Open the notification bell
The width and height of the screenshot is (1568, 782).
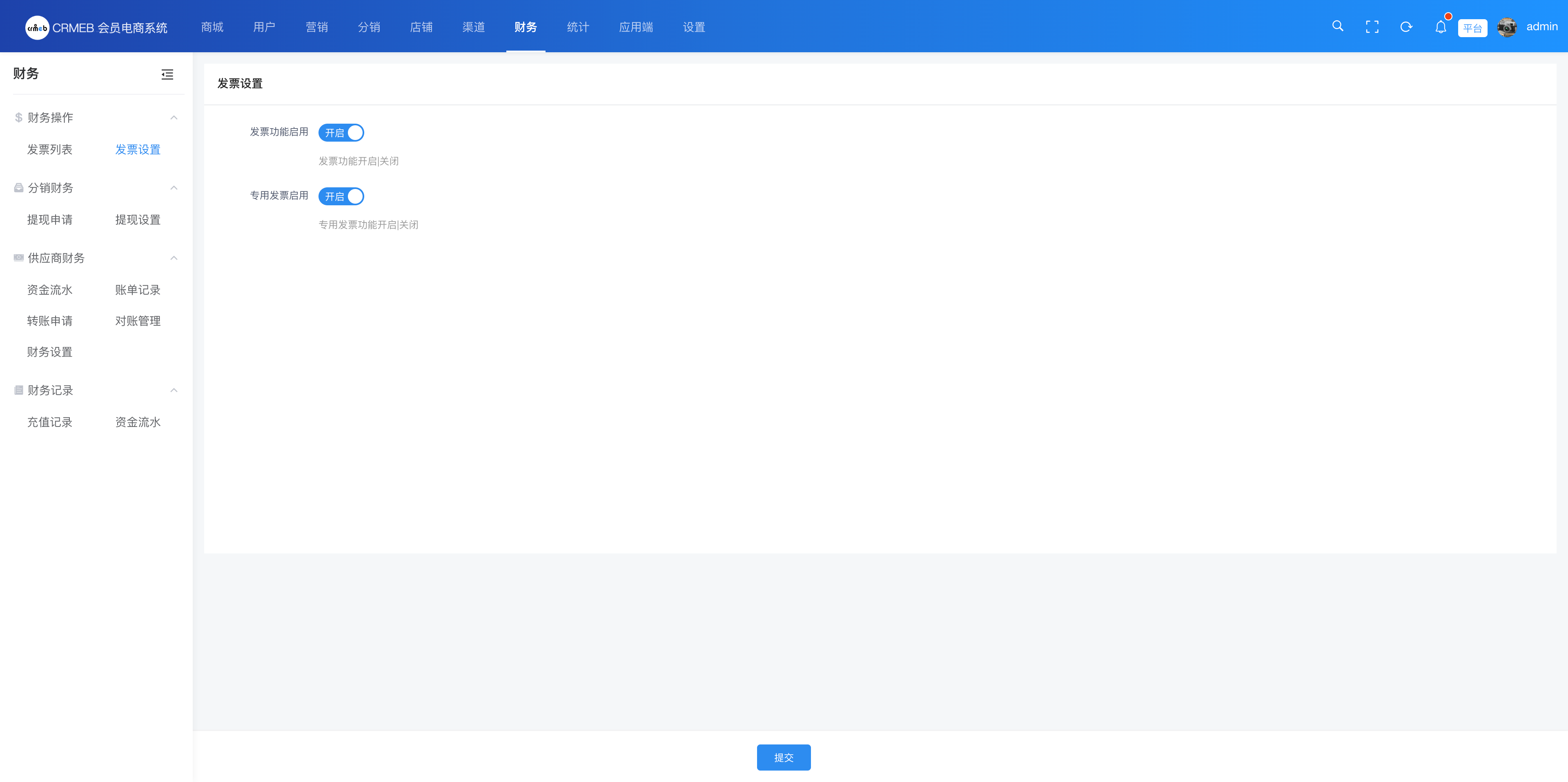coord(1440,27)
